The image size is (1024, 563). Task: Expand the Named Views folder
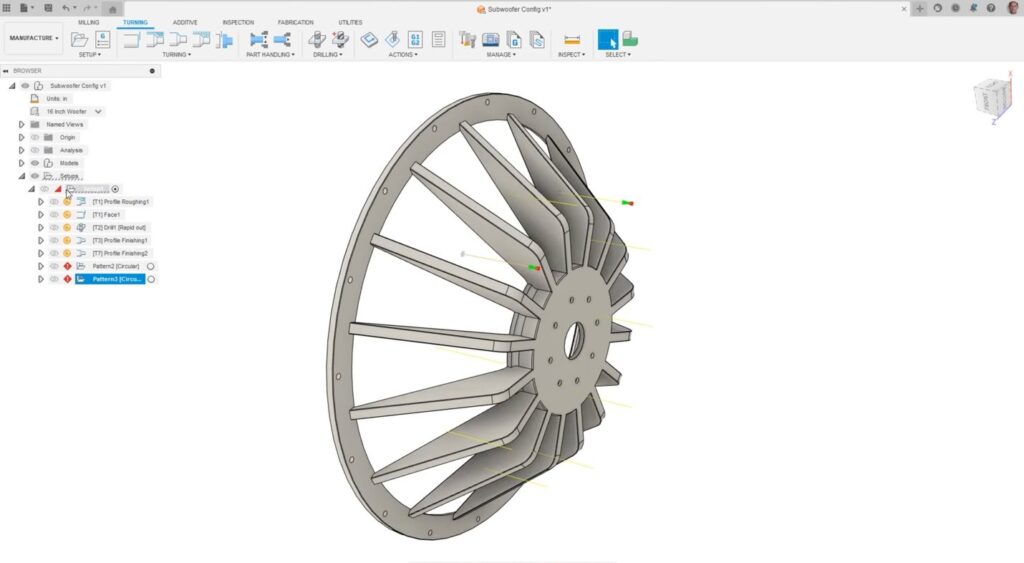coord(22,124)
